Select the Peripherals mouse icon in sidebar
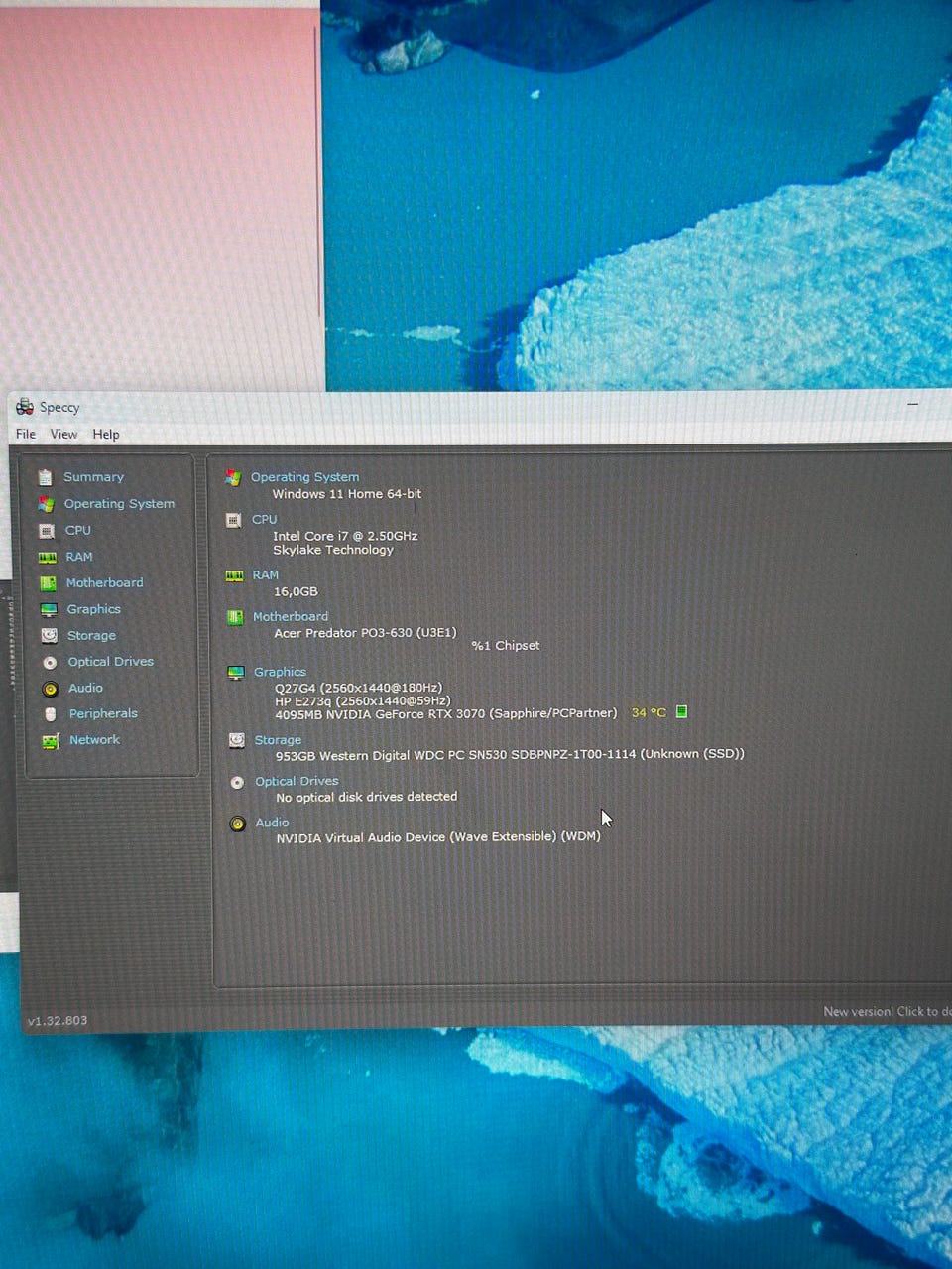Viewport: 952px width, 1269px height. (x=51, y=714)
